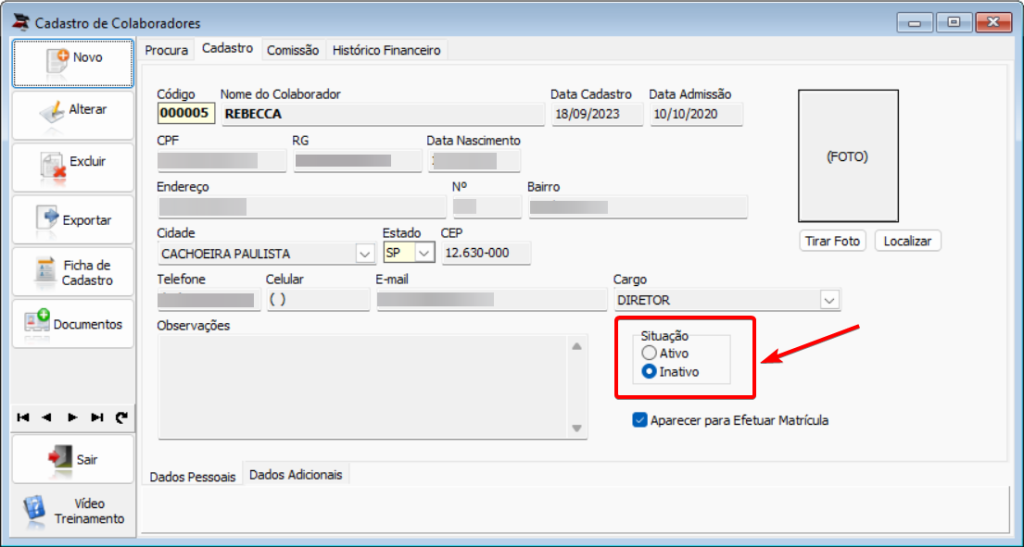The width and height of the screenshot is (1024, 547).
Task: Switch to the Procura tab
Action: click(x=166, y=50)
